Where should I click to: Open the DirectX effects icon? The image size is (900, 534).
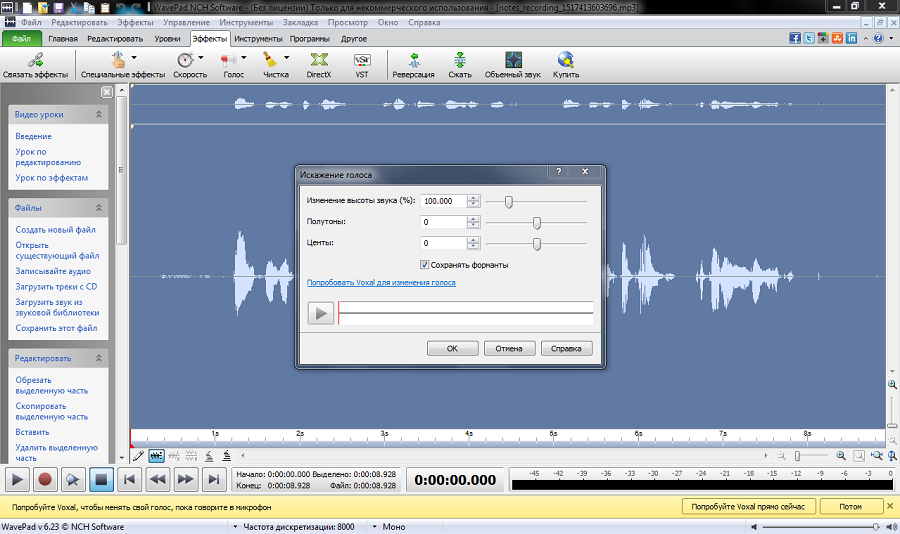point(319,60)
